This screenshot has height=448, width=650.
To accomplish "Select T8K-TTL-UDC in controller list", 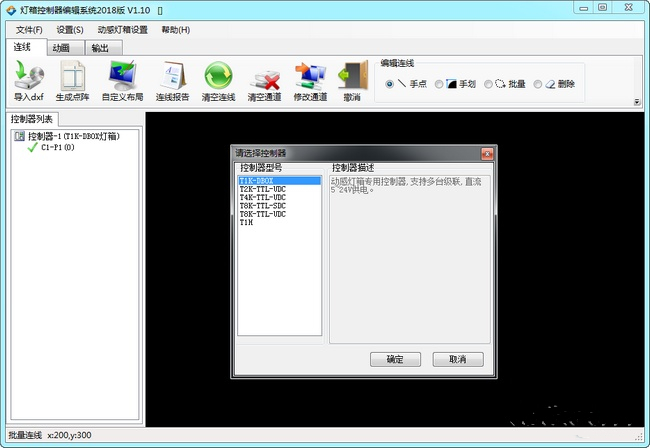I will (x=279, y=214).
